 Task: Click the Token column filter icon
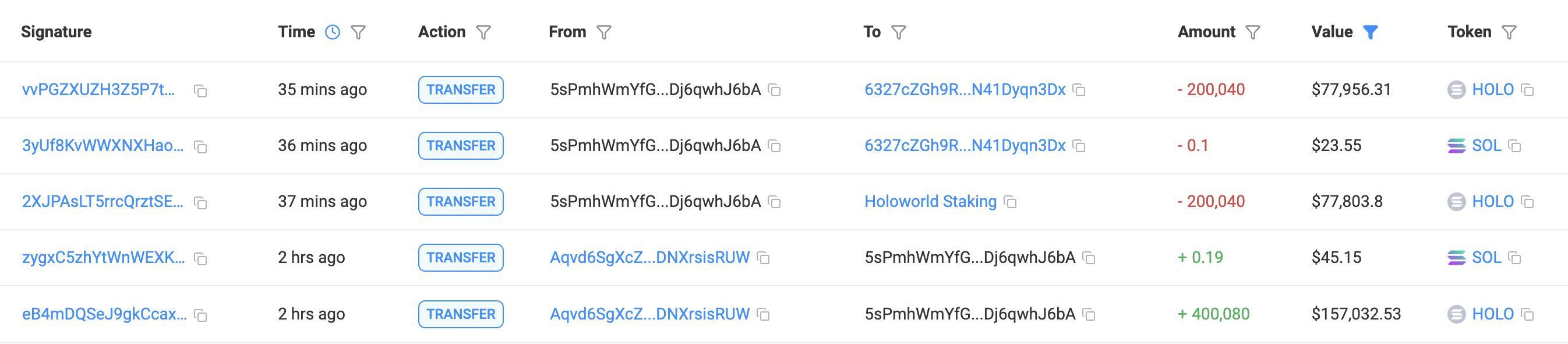[x=1509, y=32]
